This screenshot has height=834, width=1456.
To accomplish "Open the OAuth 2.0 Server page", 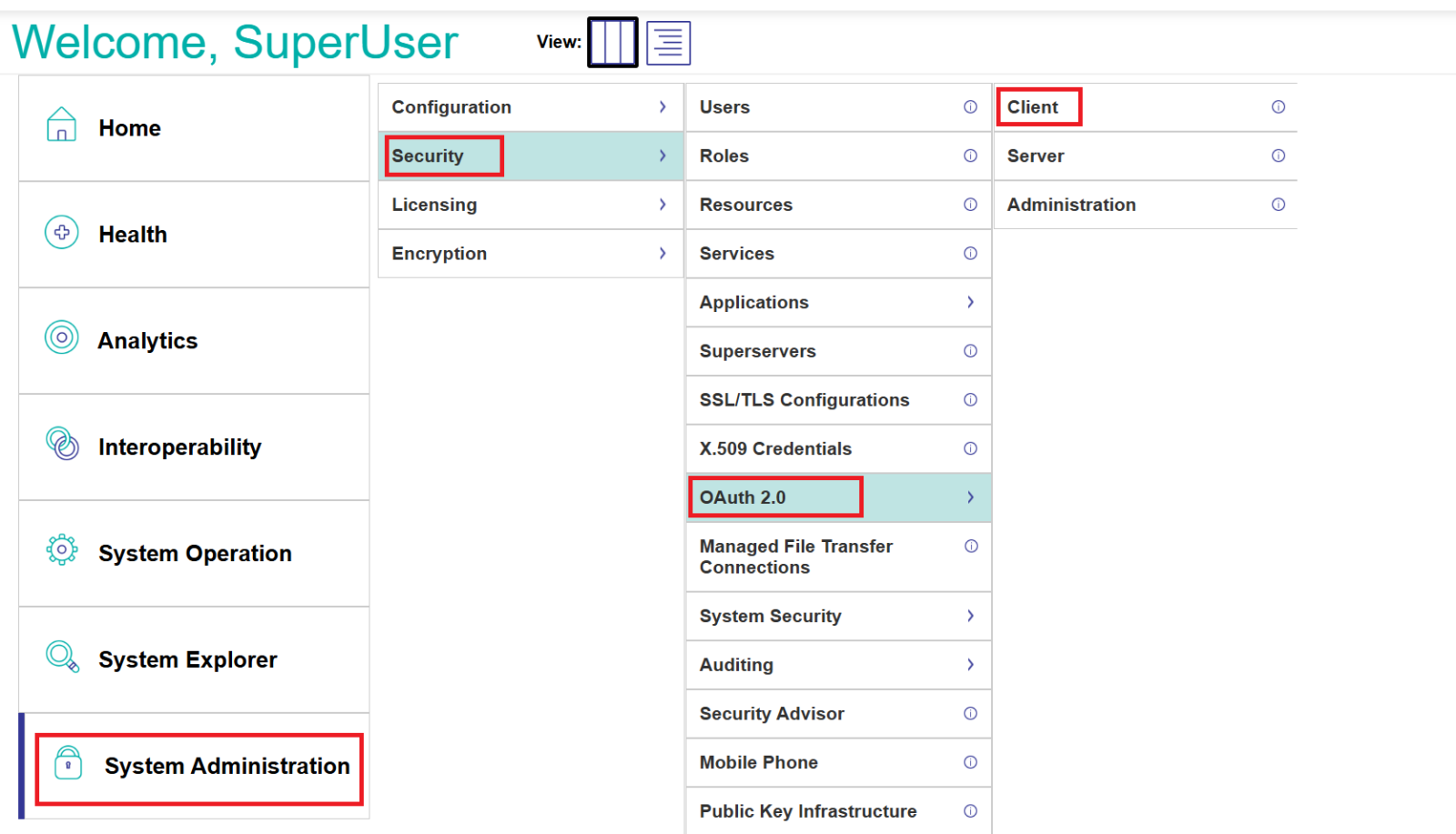I will 1036,156.
